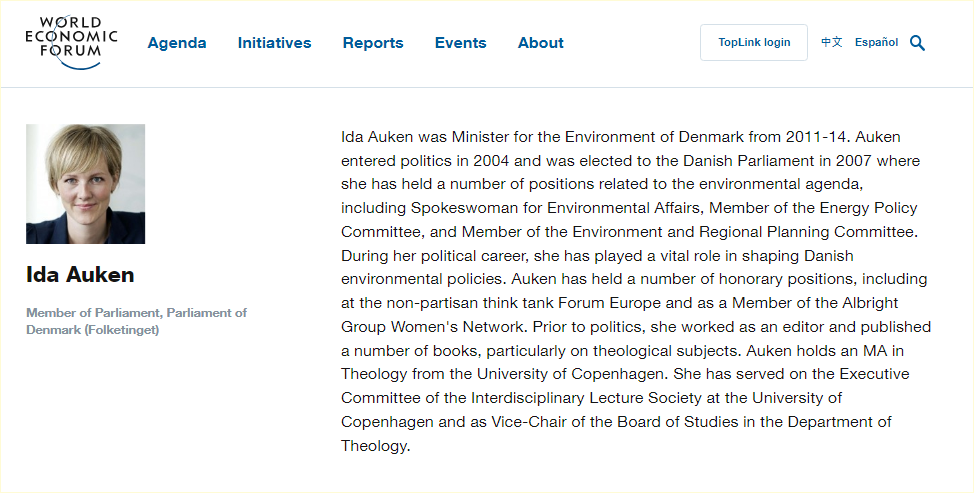Viewport: 974px width, 493px height.
Task: Open the About page
Action: (x=541, y=43)
